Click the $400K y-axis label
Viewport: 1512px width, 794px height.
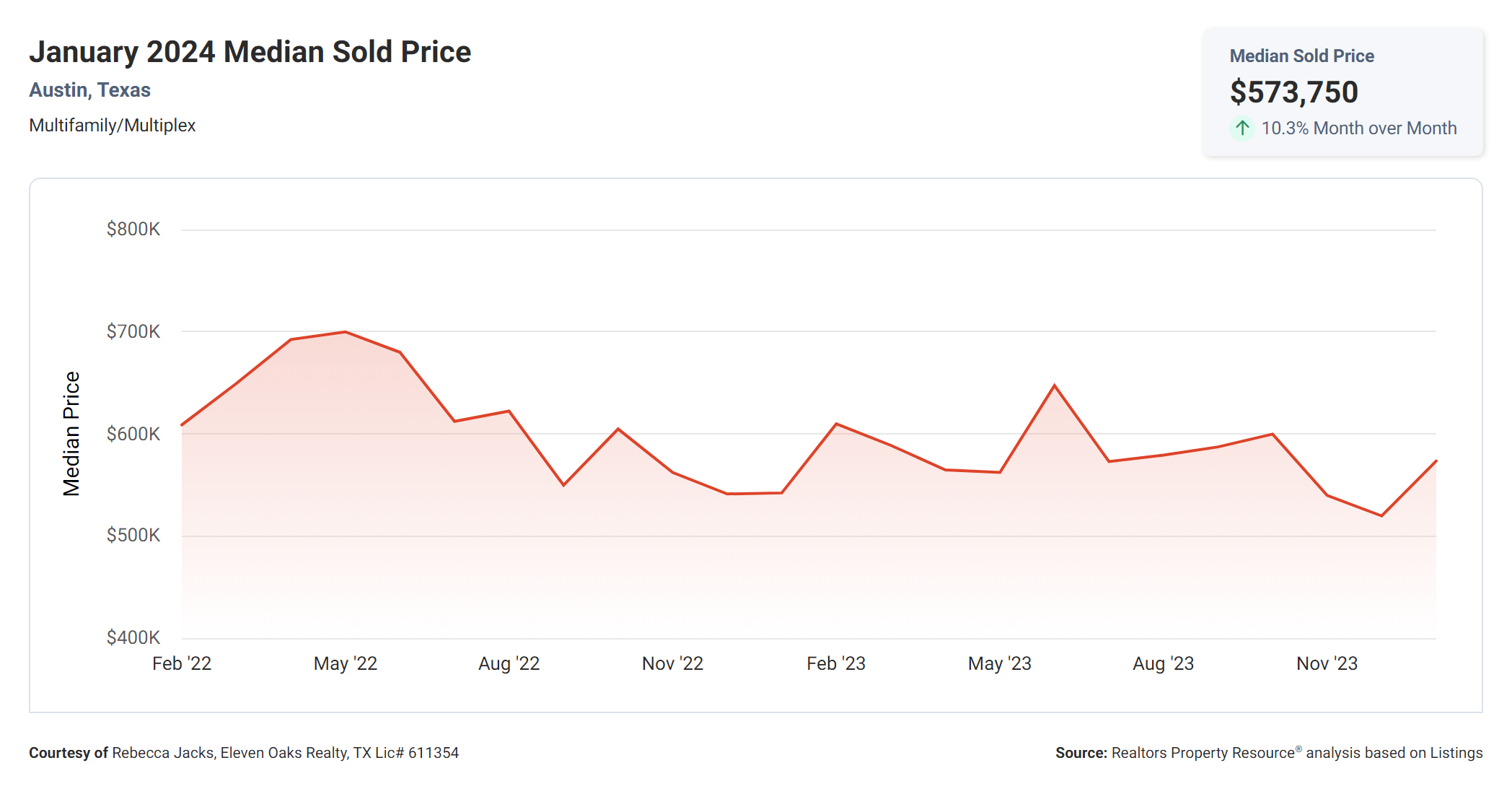click(133, 637)
